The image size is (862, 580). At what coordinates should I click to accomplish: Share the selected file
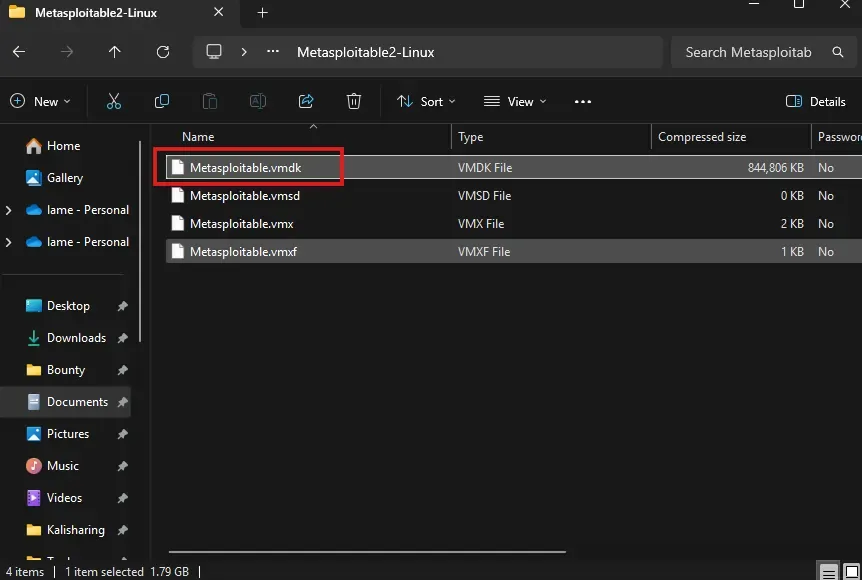(306, 102)
